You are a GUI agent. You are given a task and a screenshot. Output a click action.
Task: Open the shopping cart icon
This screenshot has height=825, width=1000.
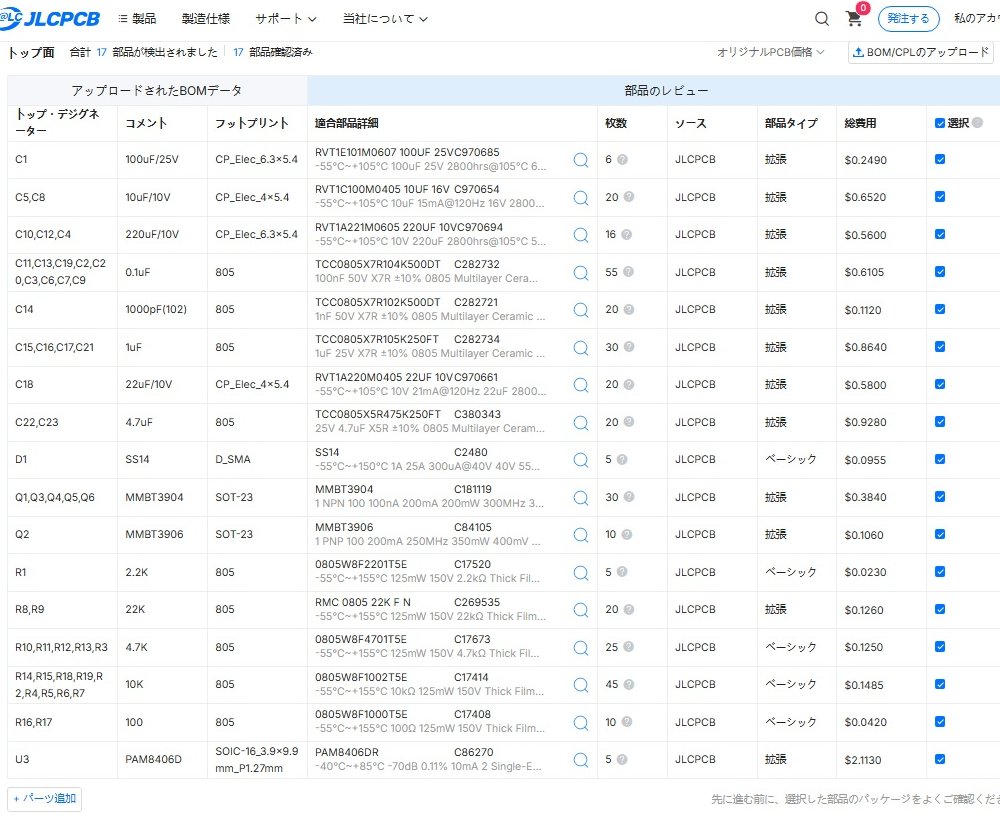pos(853,18)
